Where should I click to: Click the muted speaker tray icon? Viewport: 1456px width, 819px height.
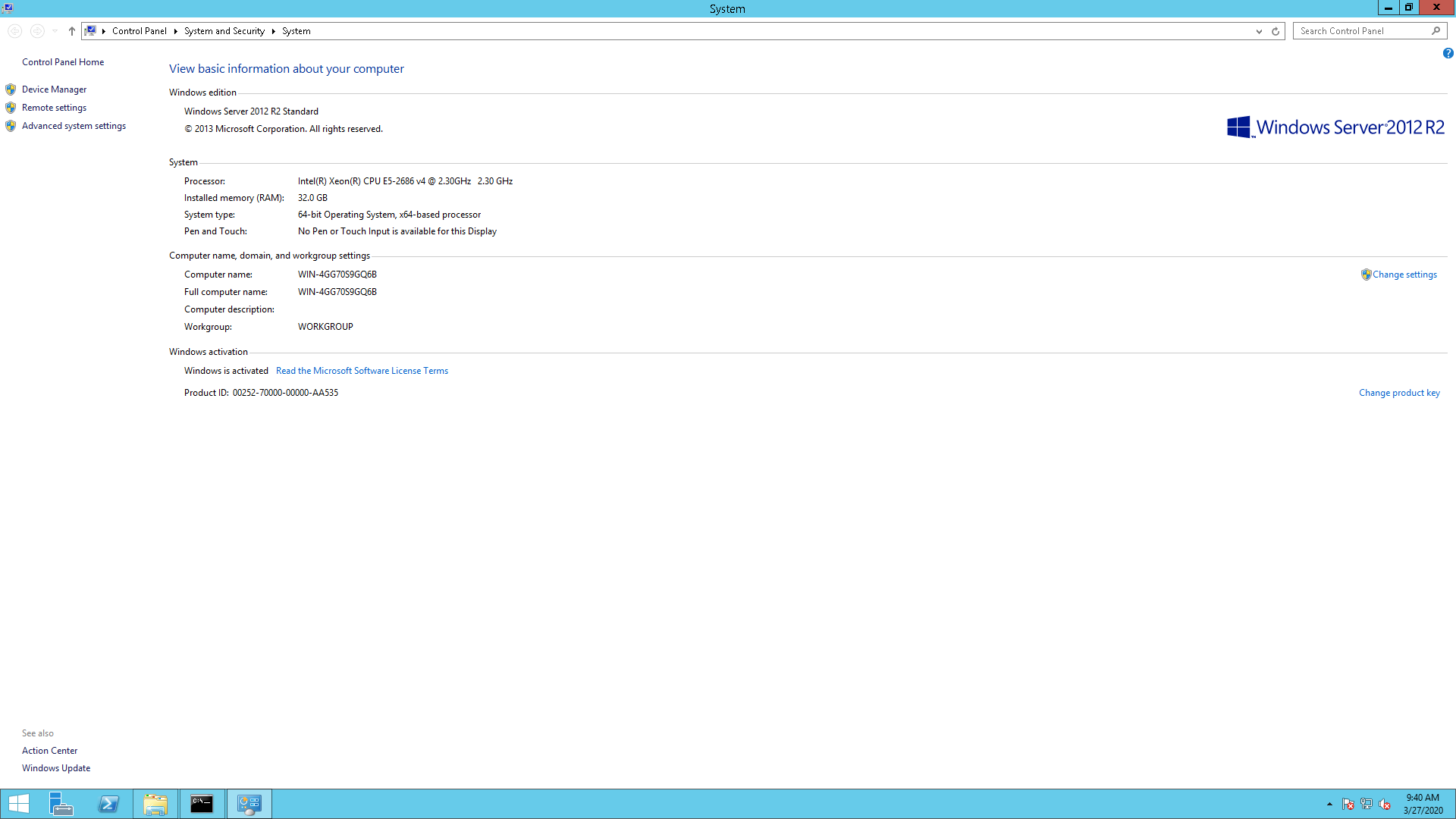[1385, 804]
